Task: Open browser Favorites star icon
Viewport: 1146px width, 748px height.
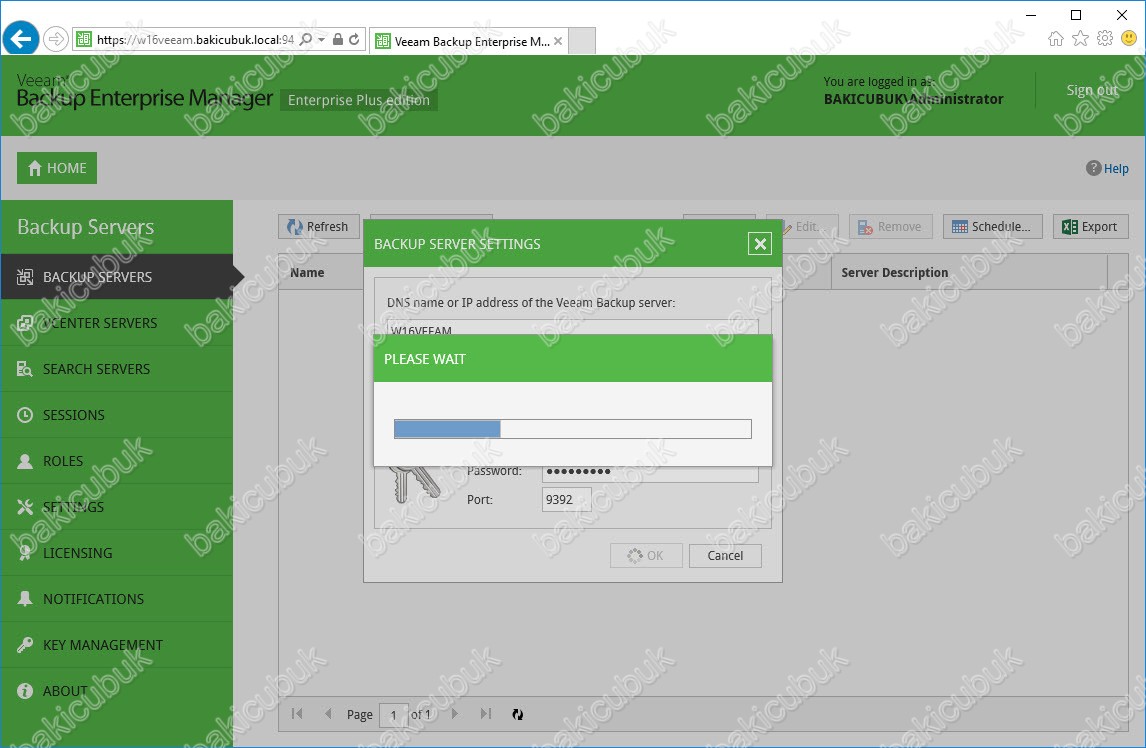Action: 1080,39
